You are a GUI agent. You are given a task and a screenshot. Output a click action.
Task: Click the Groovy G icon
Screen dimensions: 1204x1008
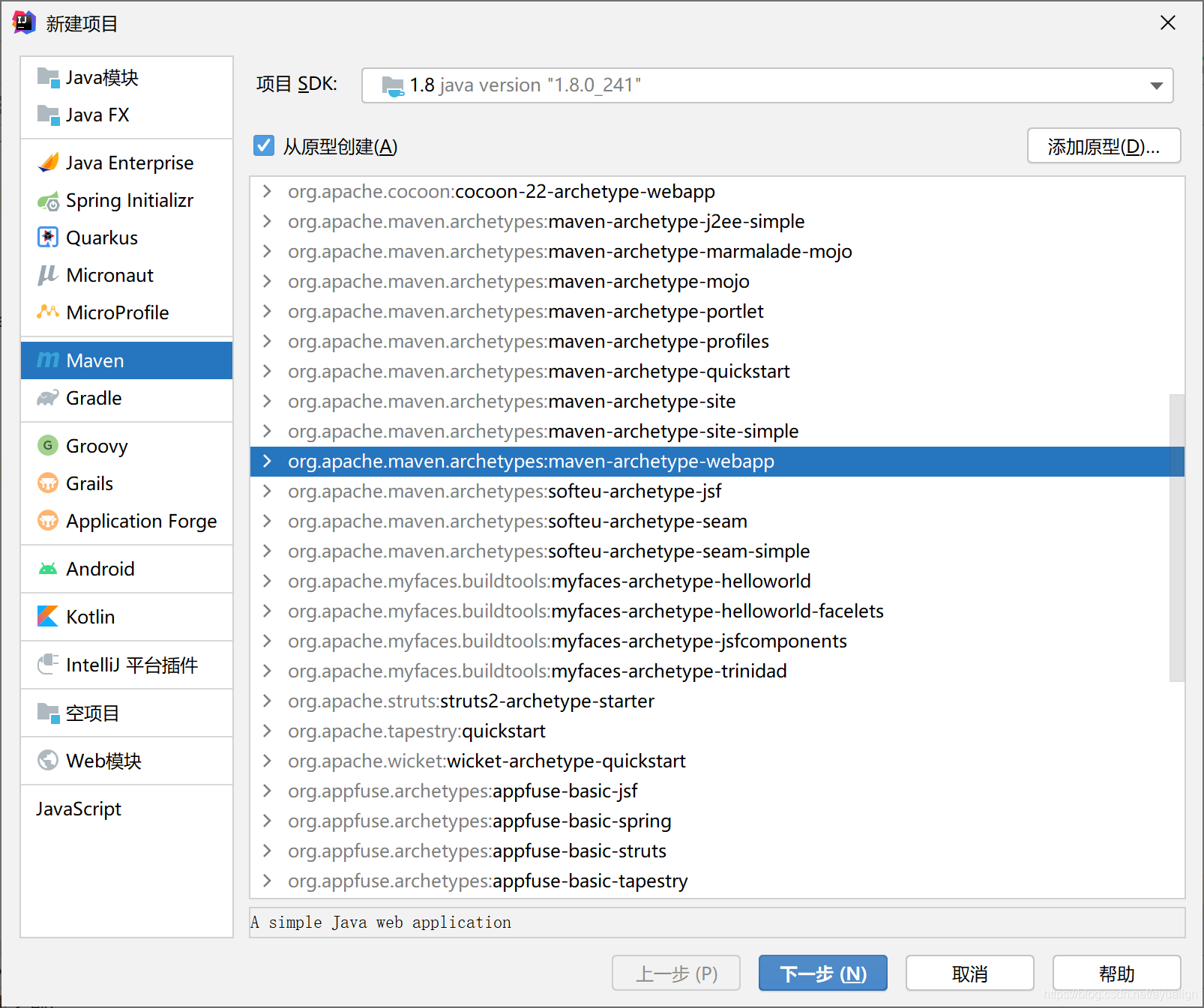tap(48, 446)
